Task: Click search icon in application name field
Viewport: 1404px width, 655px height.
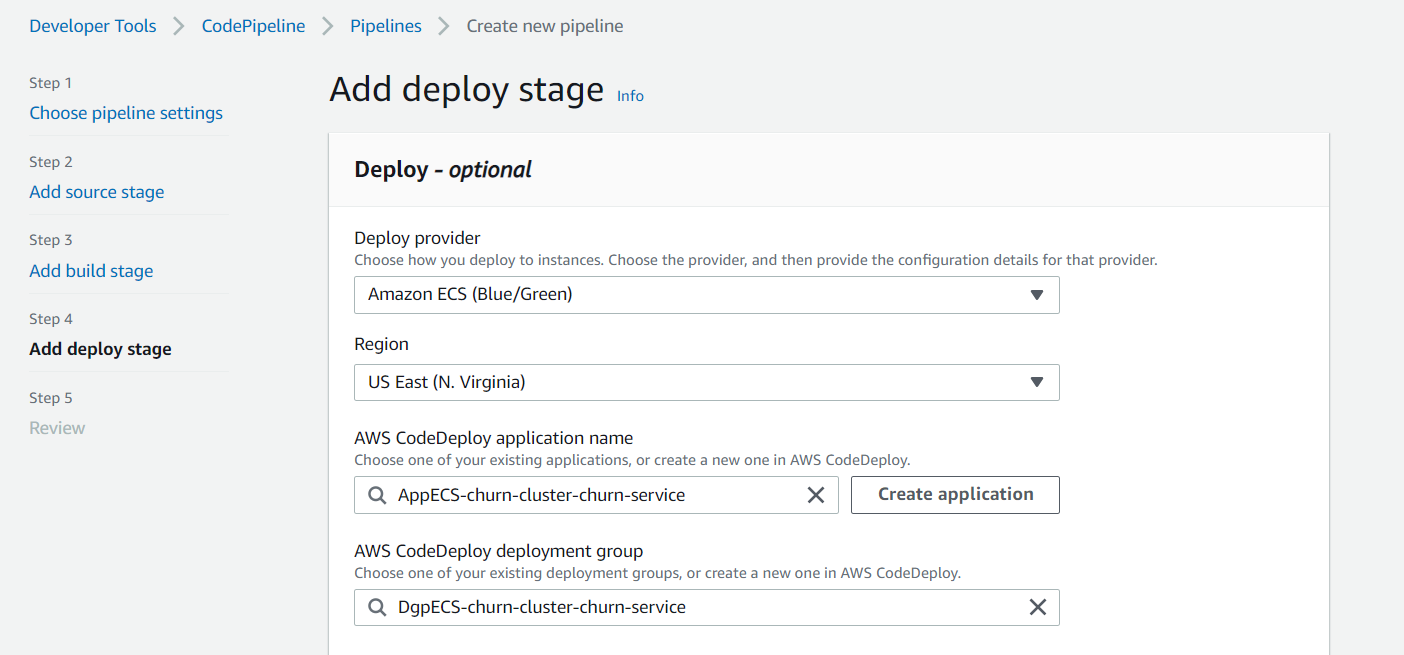Action: [377, 495]
